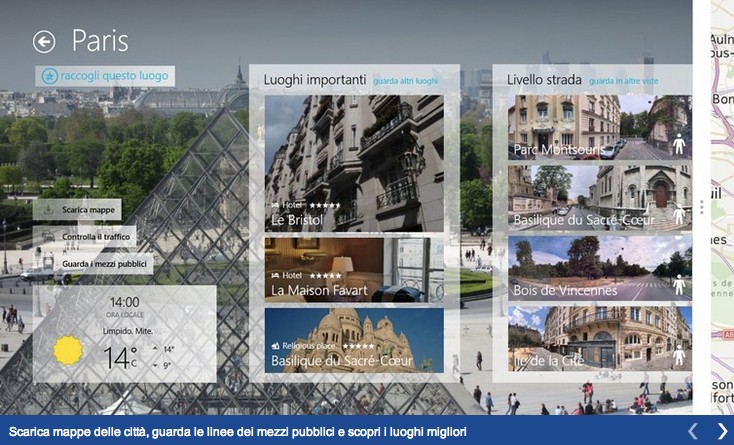
Task: Click the star icon in 'raccogli questo luogo'
Action: [50, 76]
